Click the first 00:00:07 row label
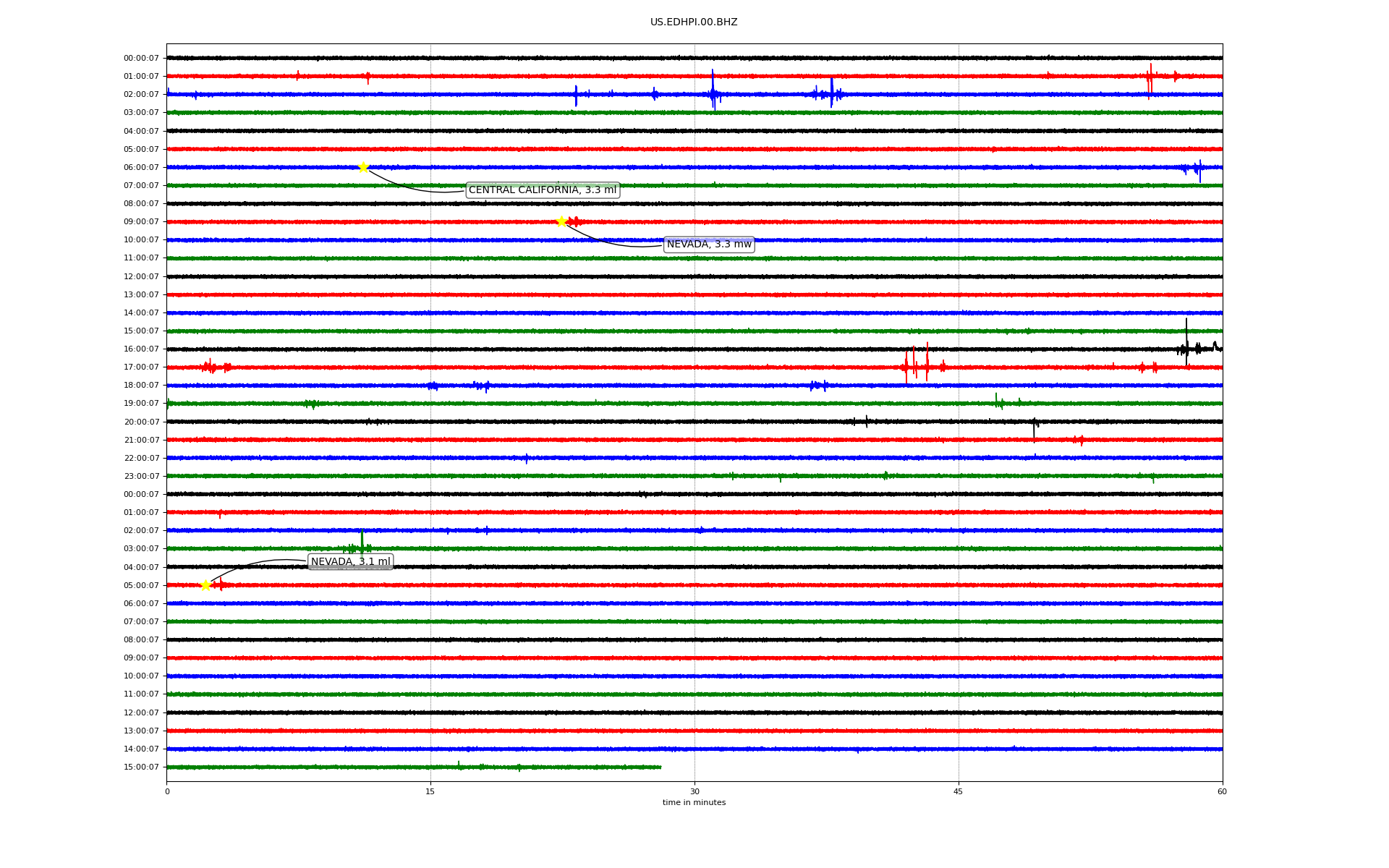 141,59
